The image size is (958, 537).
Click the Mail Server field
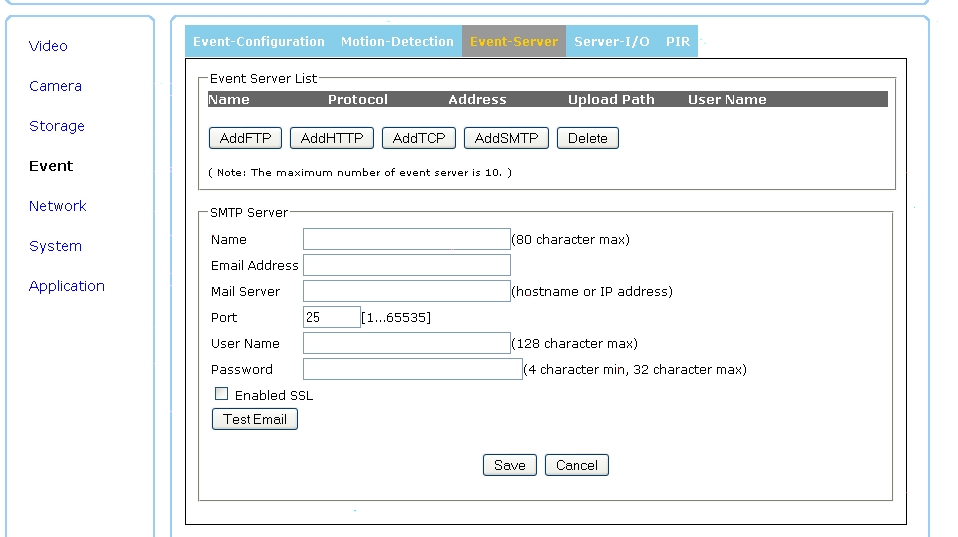407,291
